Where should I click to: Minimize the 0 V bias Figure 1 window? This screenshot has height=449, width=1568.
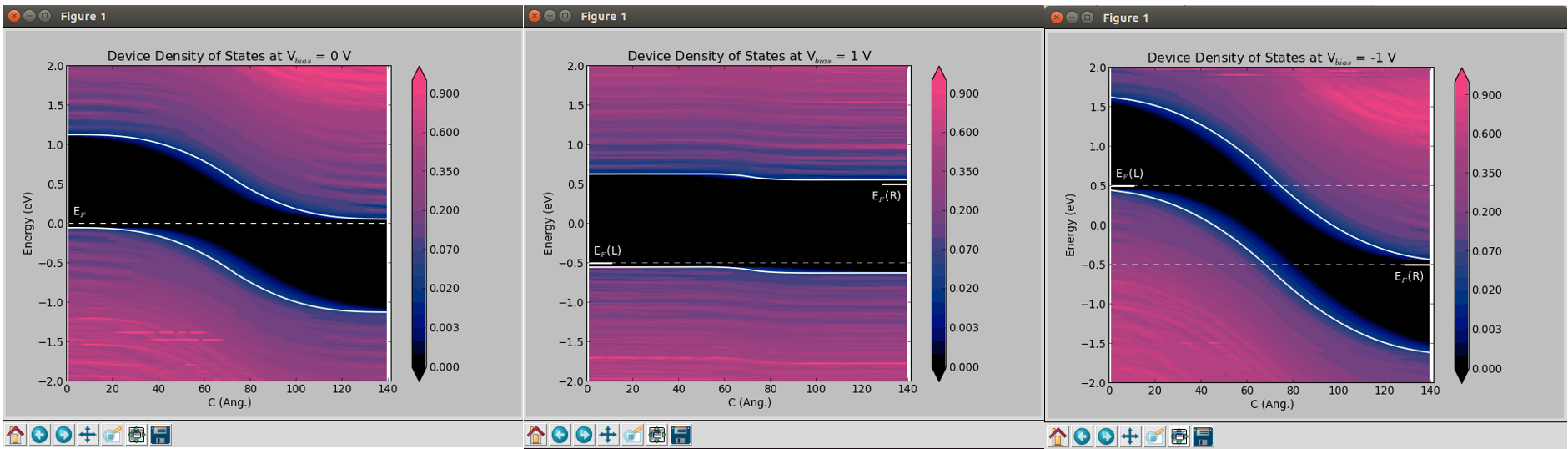[x=29, y=16]
